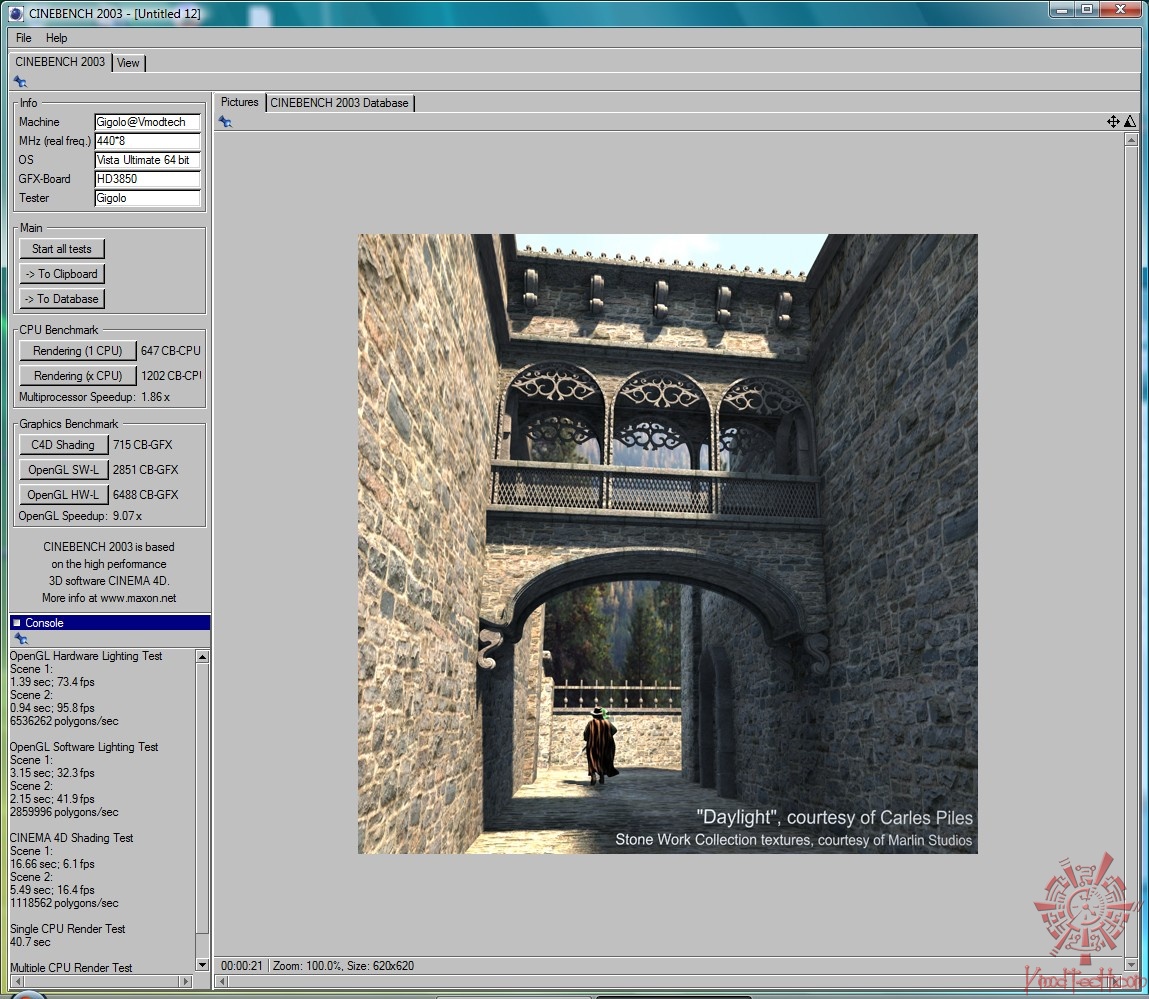The width and height of the screenshot is (1149, 999).
Task: Click picture panel vertical scrollbar down arrow
Action: (1131, 965)
